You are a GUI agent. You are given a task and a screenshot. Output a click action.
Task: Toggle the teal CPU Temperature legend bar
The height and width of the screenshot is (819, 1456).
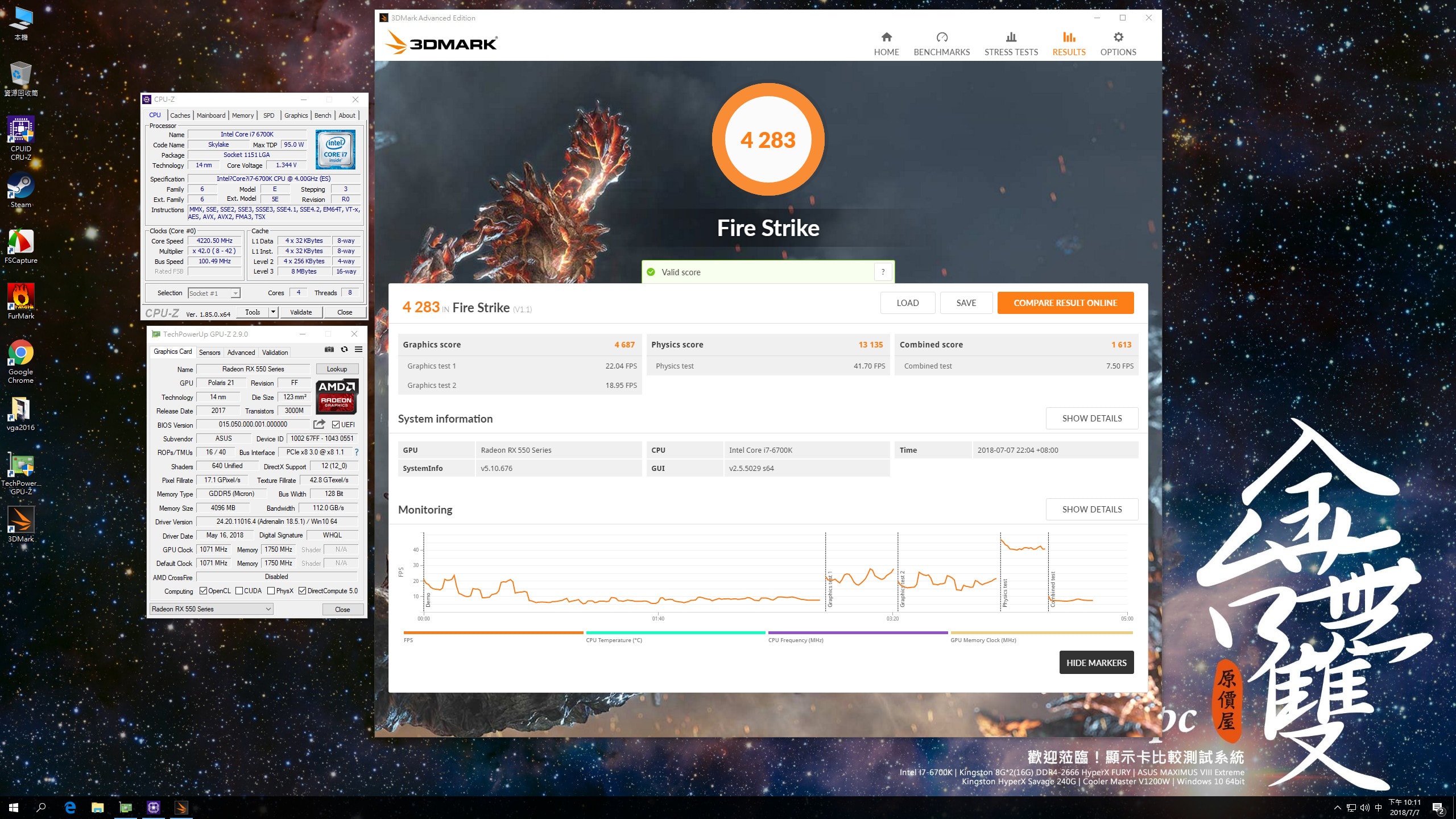pos(676,632)
